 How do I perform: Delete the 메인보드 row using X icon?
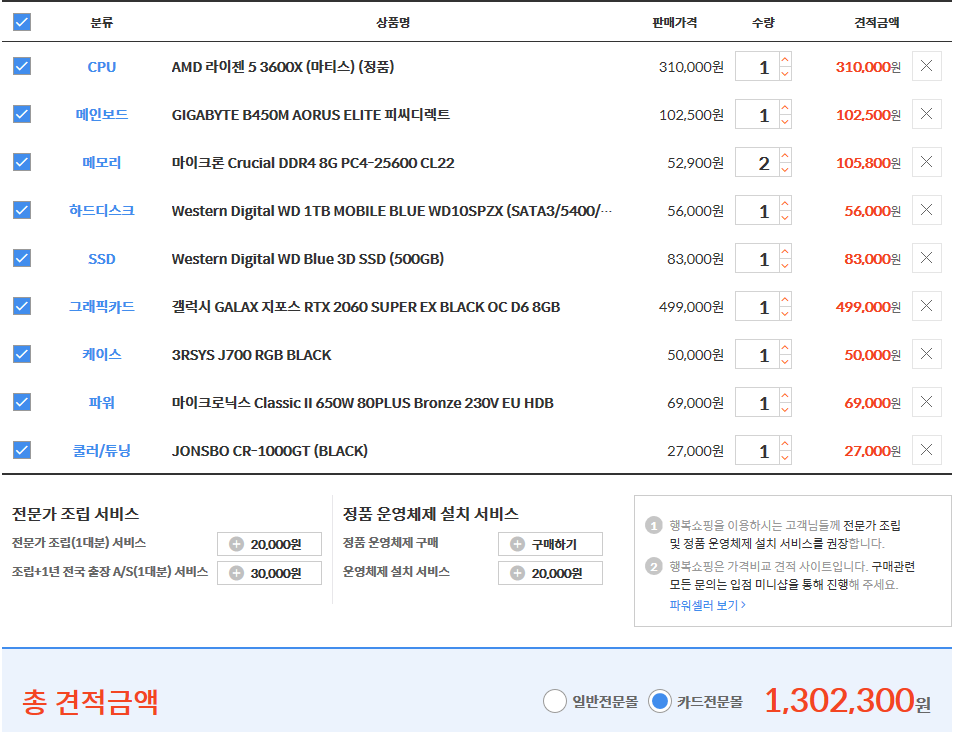tap(926, 114)
